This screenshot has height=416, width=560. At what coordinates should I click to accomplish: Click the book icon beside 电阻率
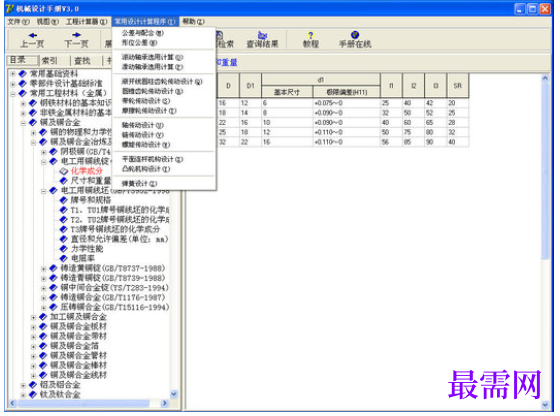64,258
